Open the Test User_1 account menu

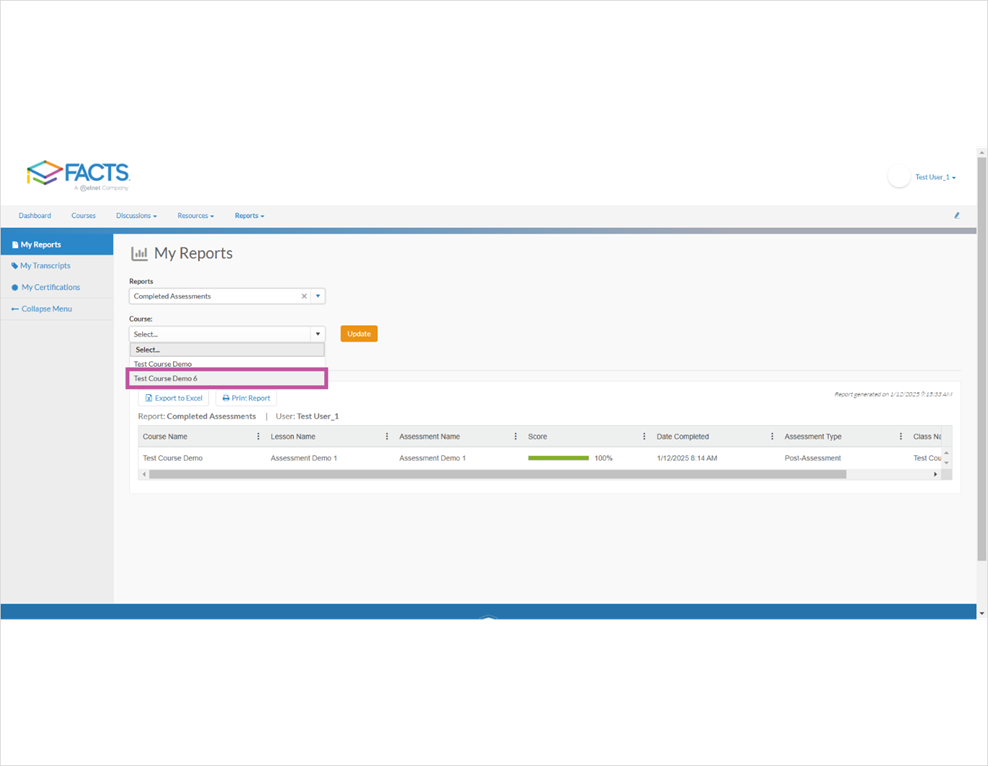point(932,176)
